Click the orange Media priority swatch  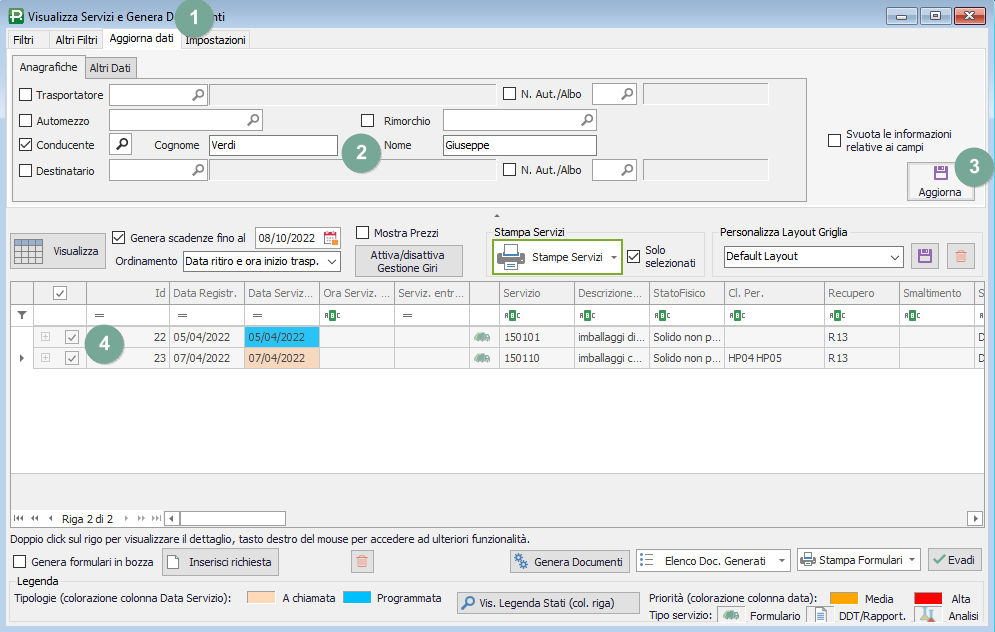tap(844, 598)
